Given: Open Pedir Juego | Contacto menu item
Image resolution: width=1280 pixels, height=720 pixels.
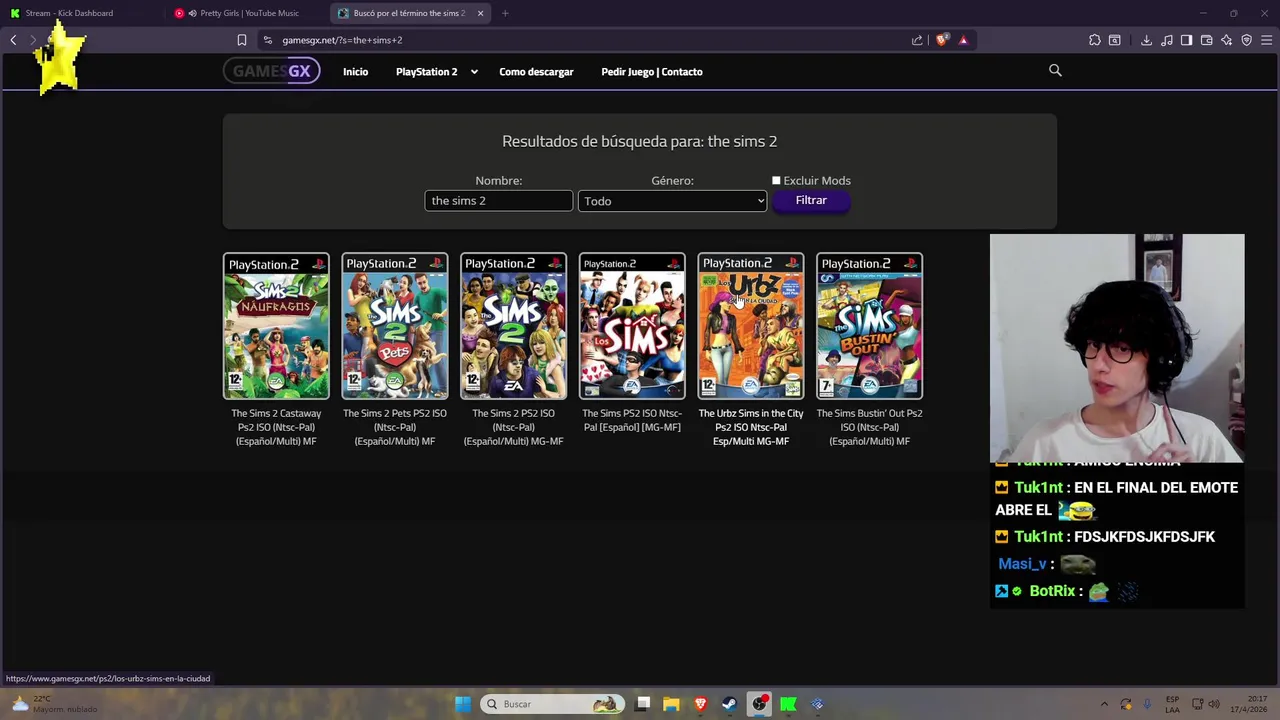Looking at the screenshot, I should pos(652,72).
